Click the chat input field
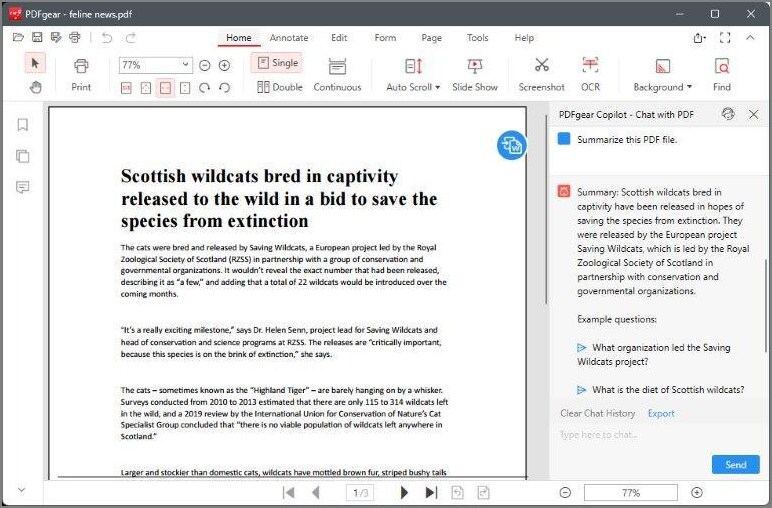This screenshot has height=508, width=772. 655,435
